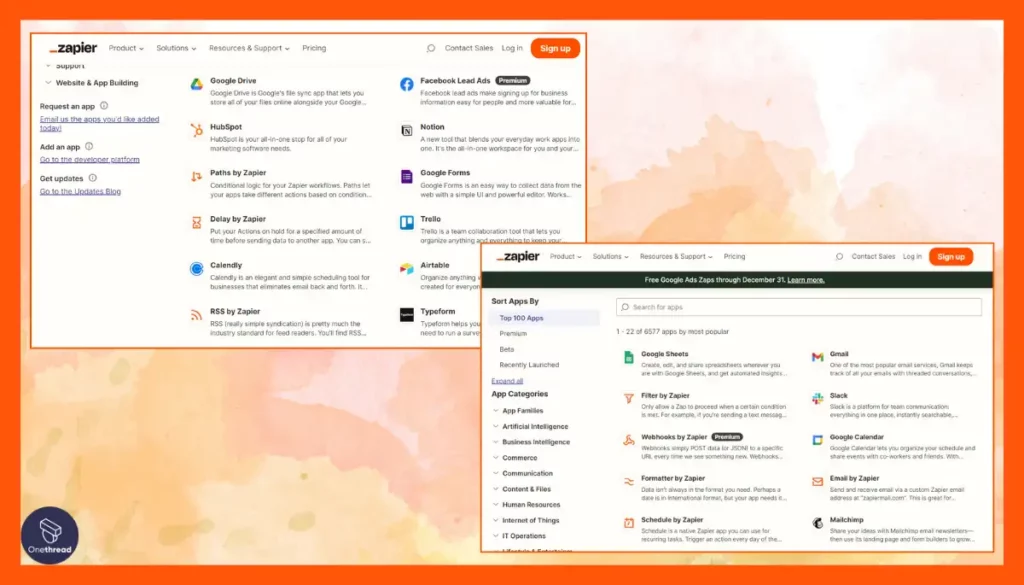This screenshot has height=585, width=1024.
Task: Open the Notion app icon
Action: pos(407,130)
